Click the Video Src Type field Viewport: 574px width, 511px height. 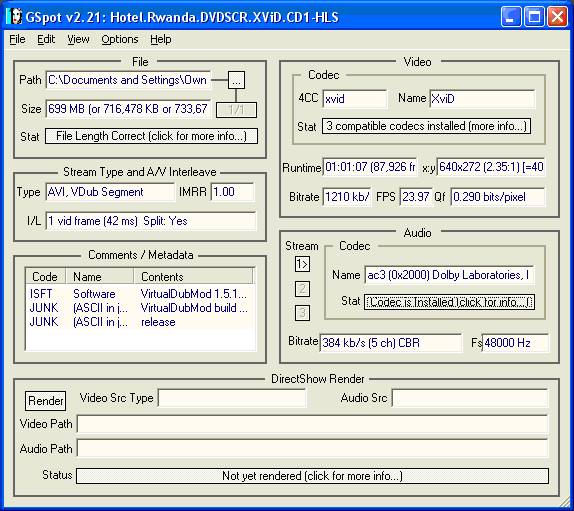point(232,398)
